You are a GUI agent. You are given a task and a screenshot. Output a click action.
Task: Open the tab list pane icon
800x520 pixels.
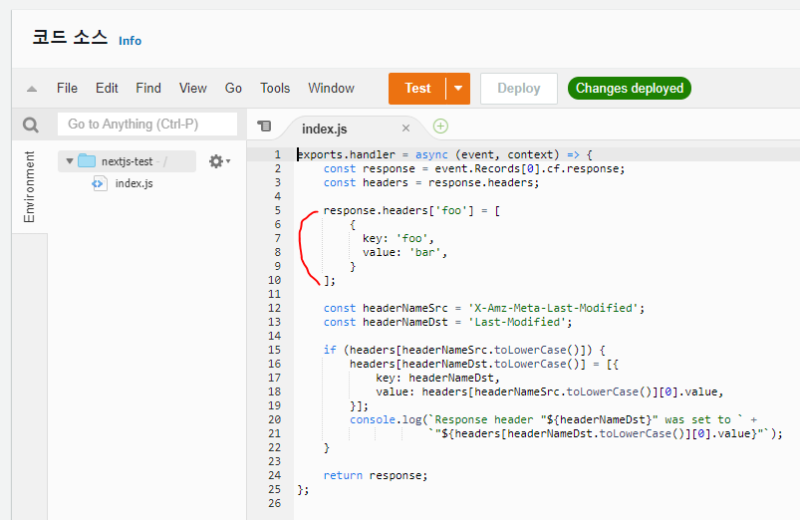tap(264, 126)
